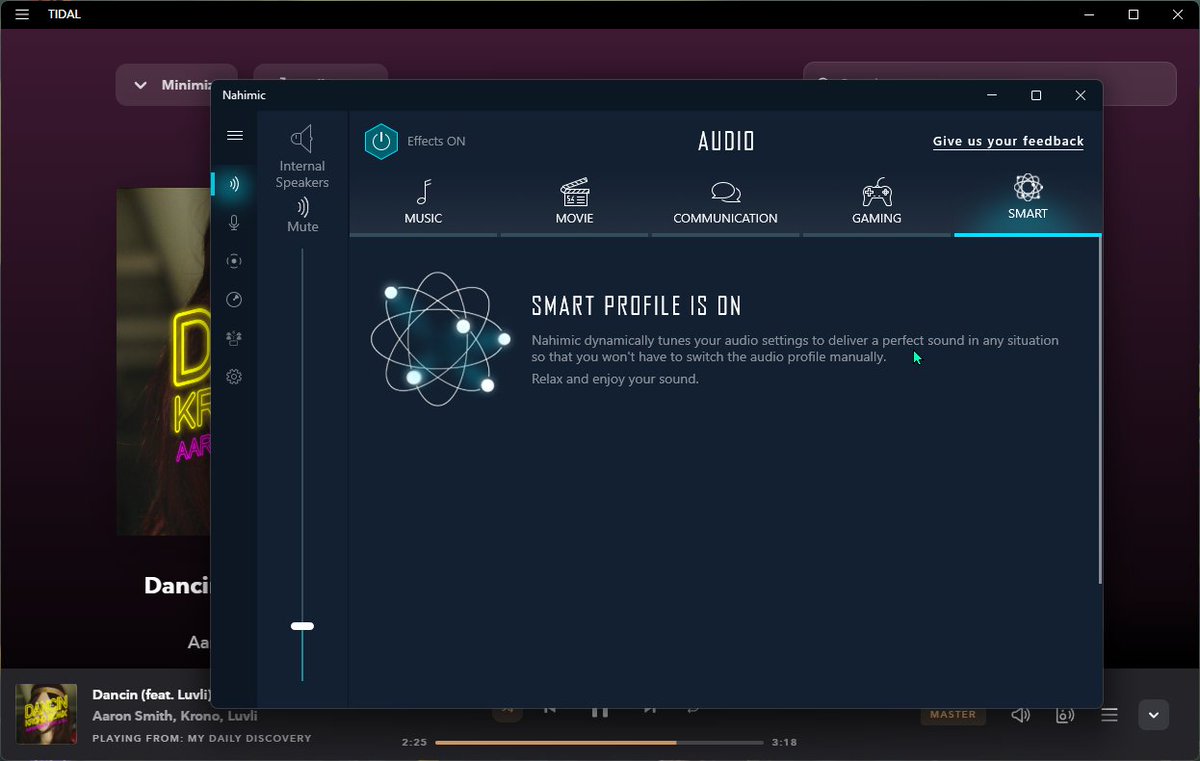Toggle the Effects ON power button
The image size is (1200, 761).
tap(381, 141)
